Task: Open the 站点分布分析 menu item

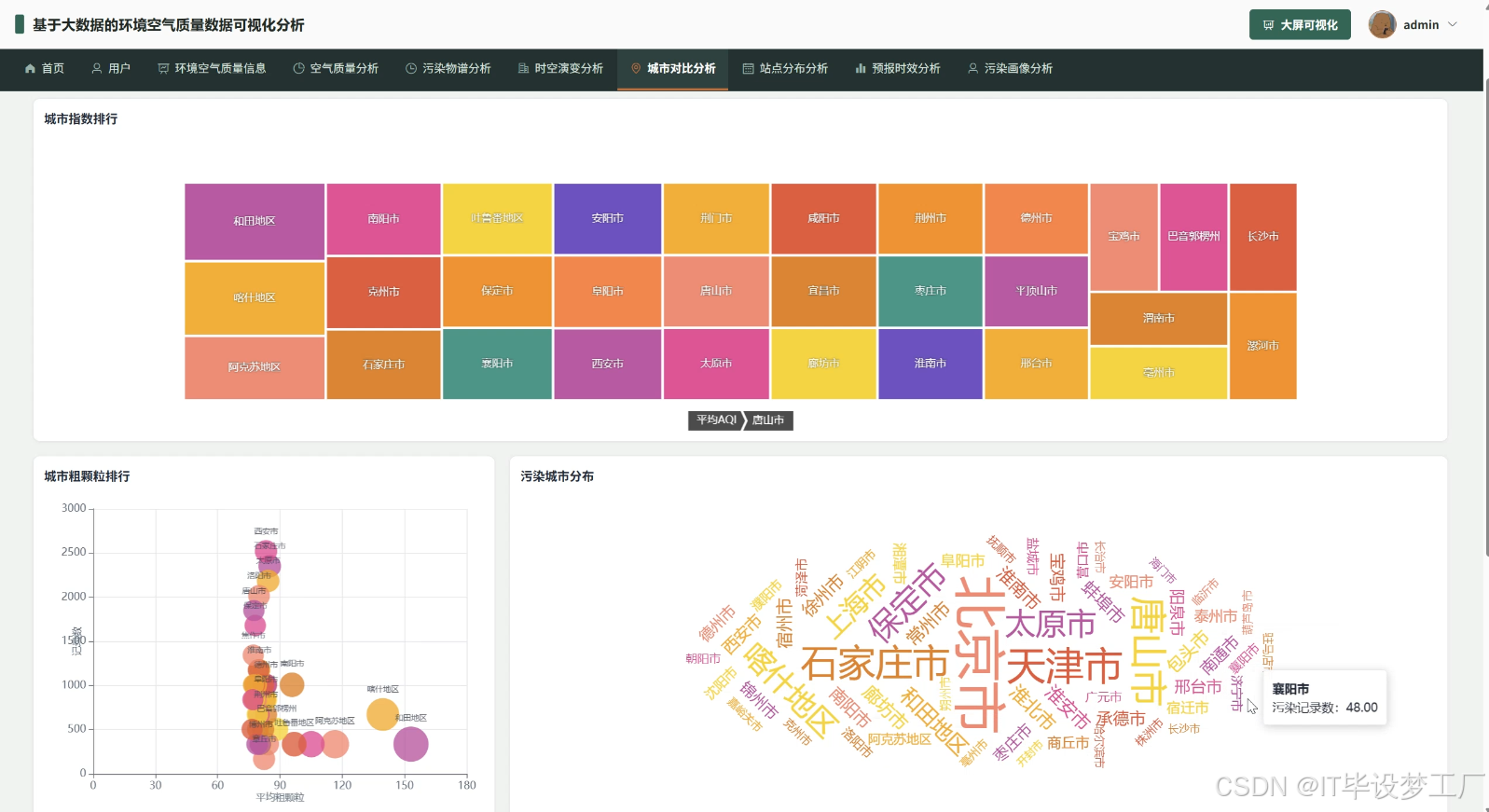Action: (x=785, y=69)
